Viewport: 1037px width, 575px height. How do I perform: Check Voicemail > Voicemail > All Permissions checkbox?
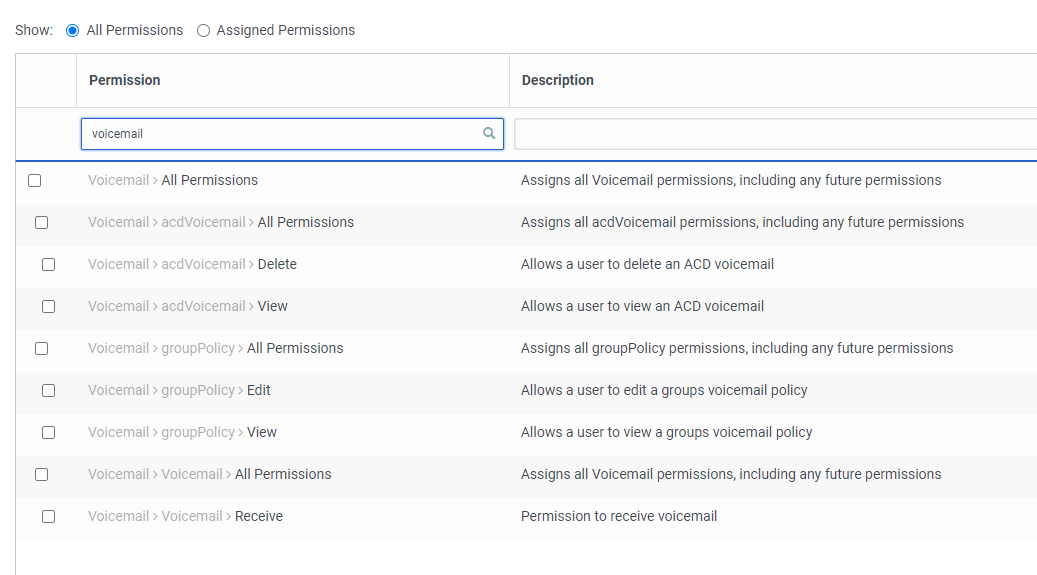click(x=42, y=474)
